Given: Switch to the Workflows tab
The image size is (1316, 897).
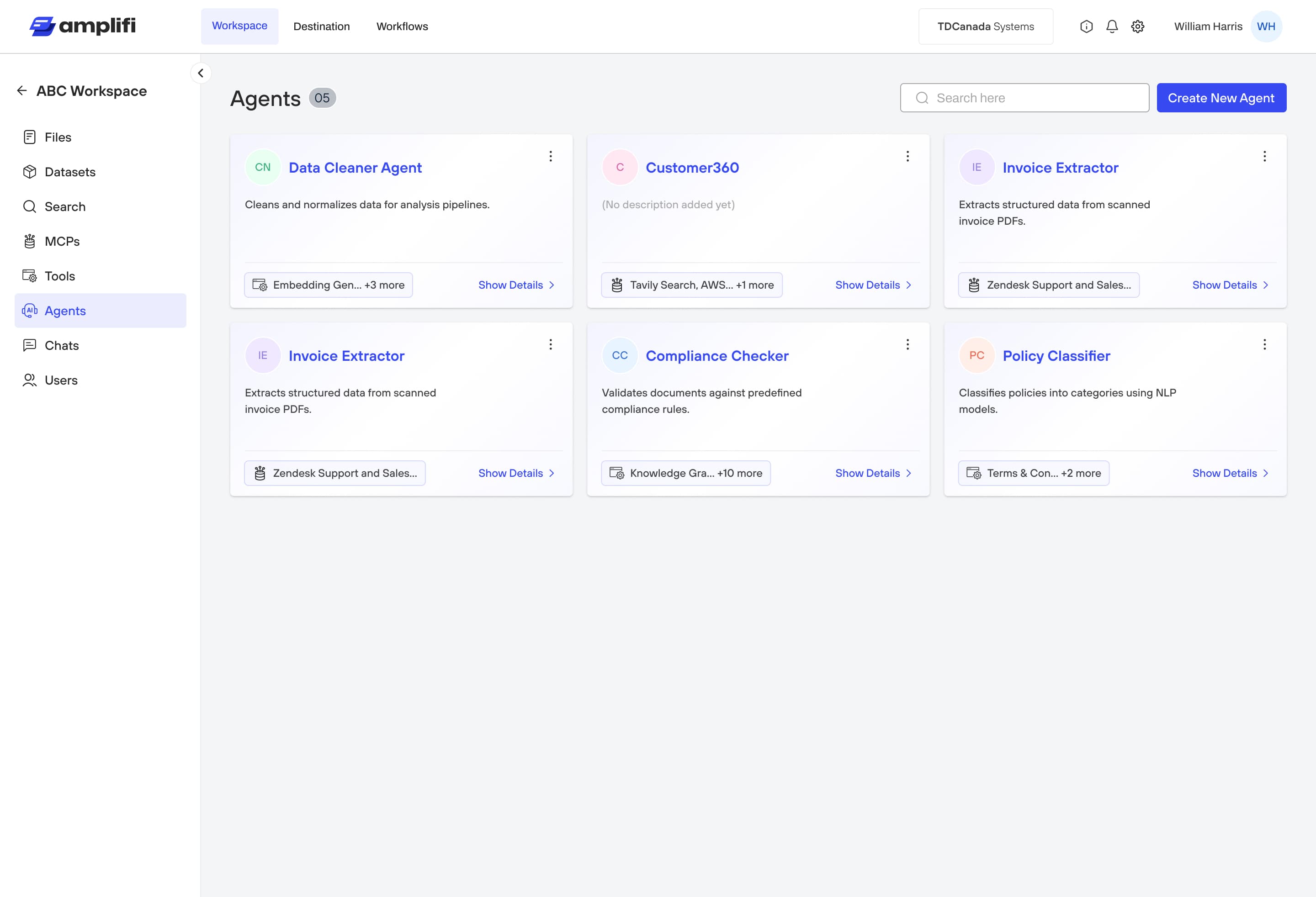Looking at the screenshot, I should tap(402, 26).
